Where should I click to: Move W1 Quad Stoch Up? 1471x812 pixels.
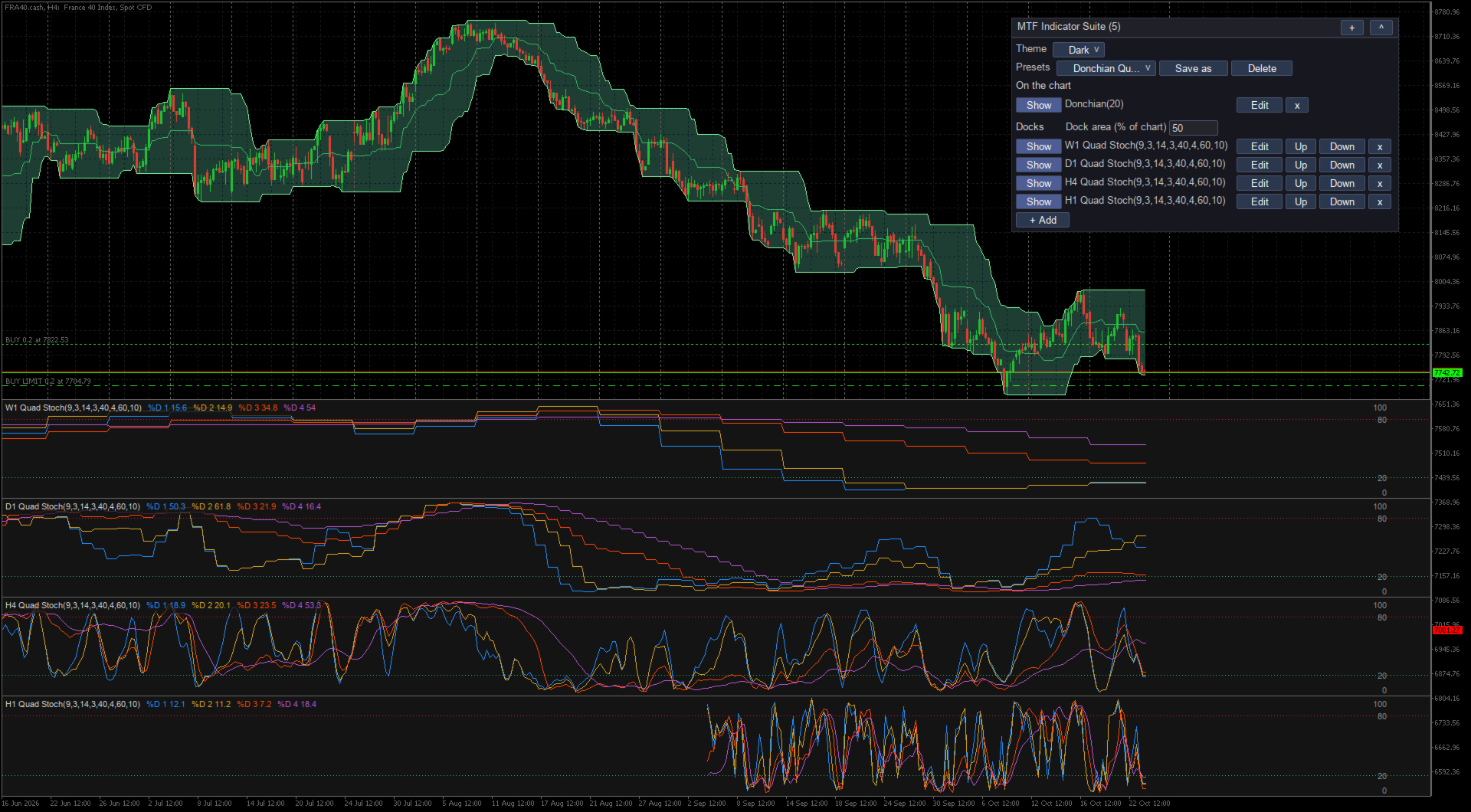point(1301,146)
